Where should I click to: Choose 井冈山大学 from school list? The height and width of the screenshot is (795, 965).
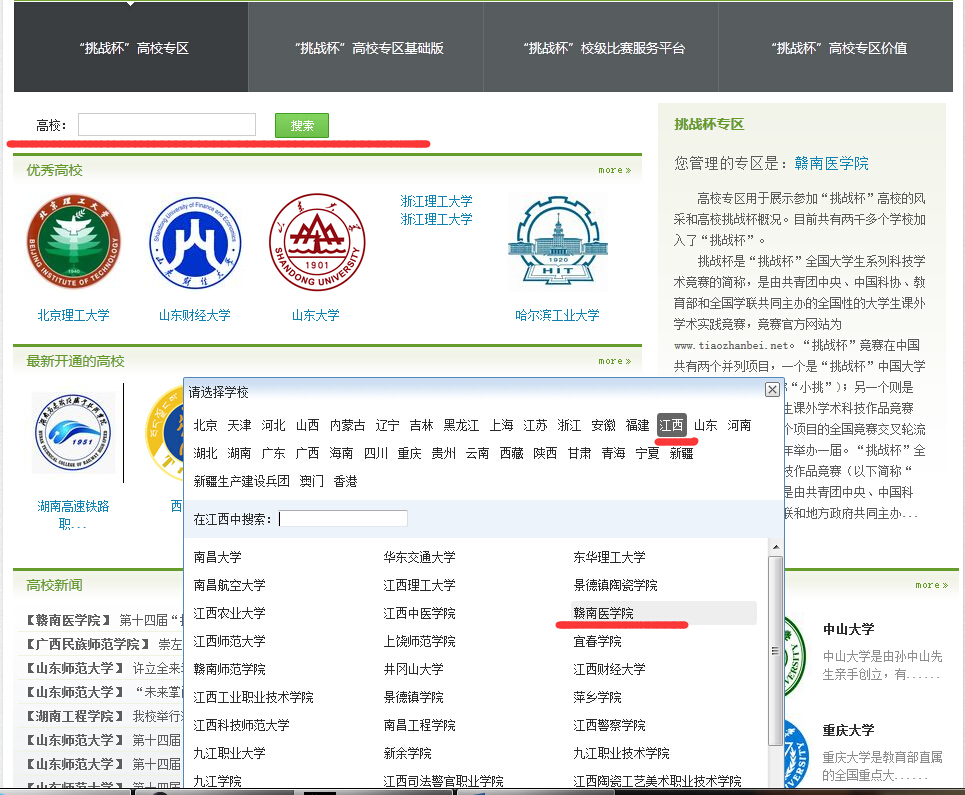(413, 669)
